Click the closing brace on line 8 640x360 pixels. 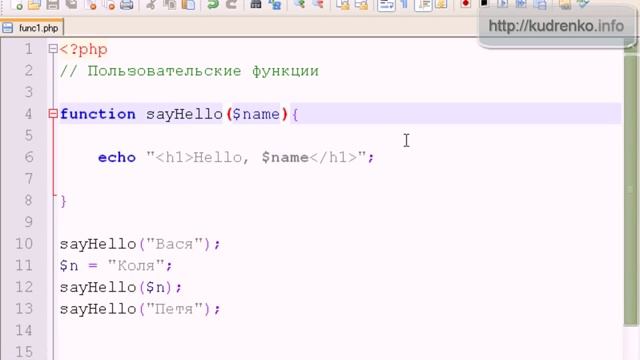[63, 201]
